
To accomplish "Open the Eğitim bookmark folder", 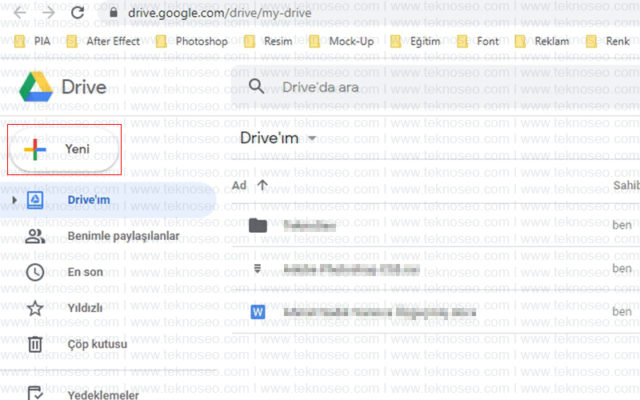I will pos(415,41).
